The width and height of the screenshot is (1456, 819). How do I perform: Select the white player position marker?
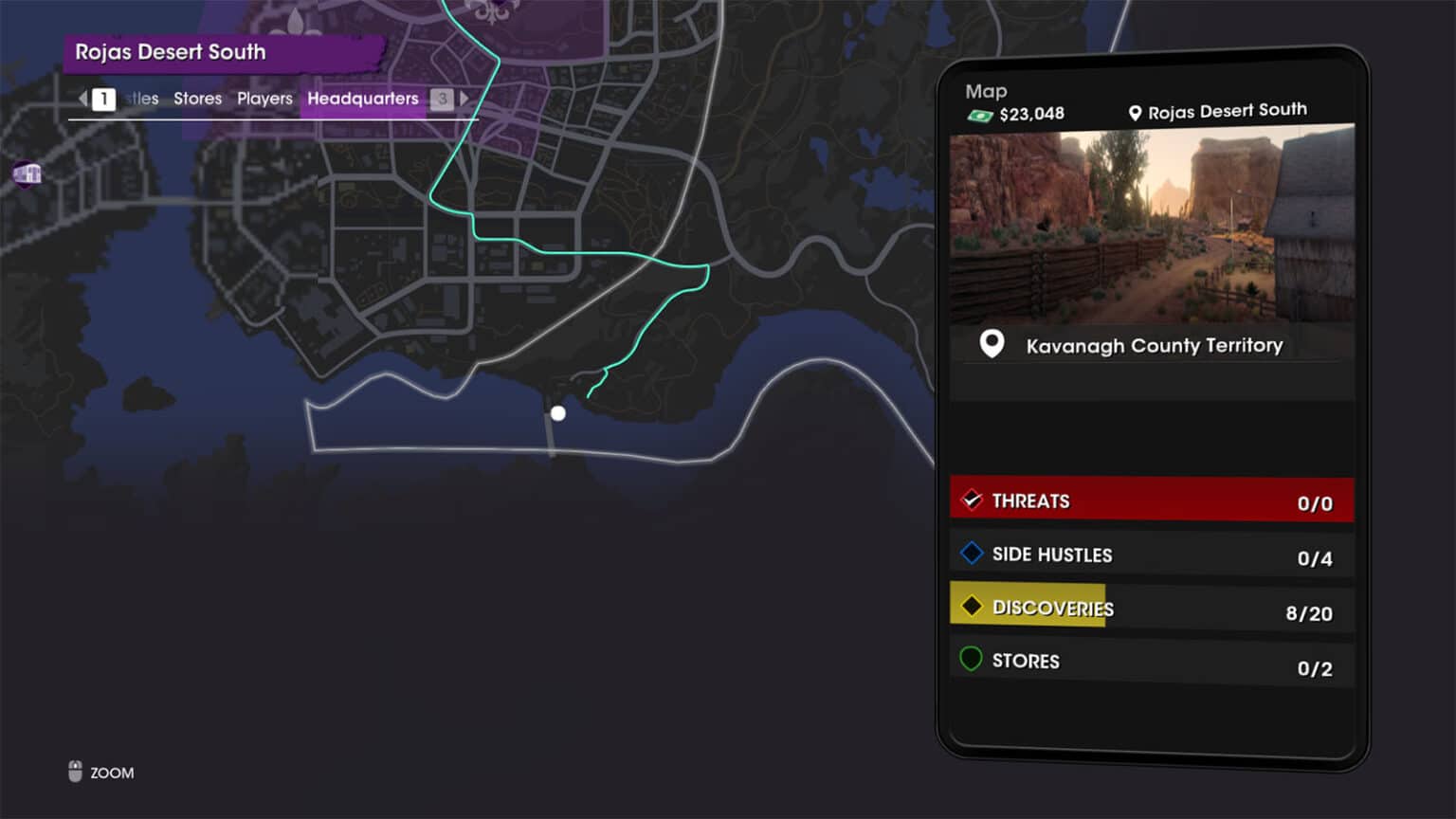(558, 413)
